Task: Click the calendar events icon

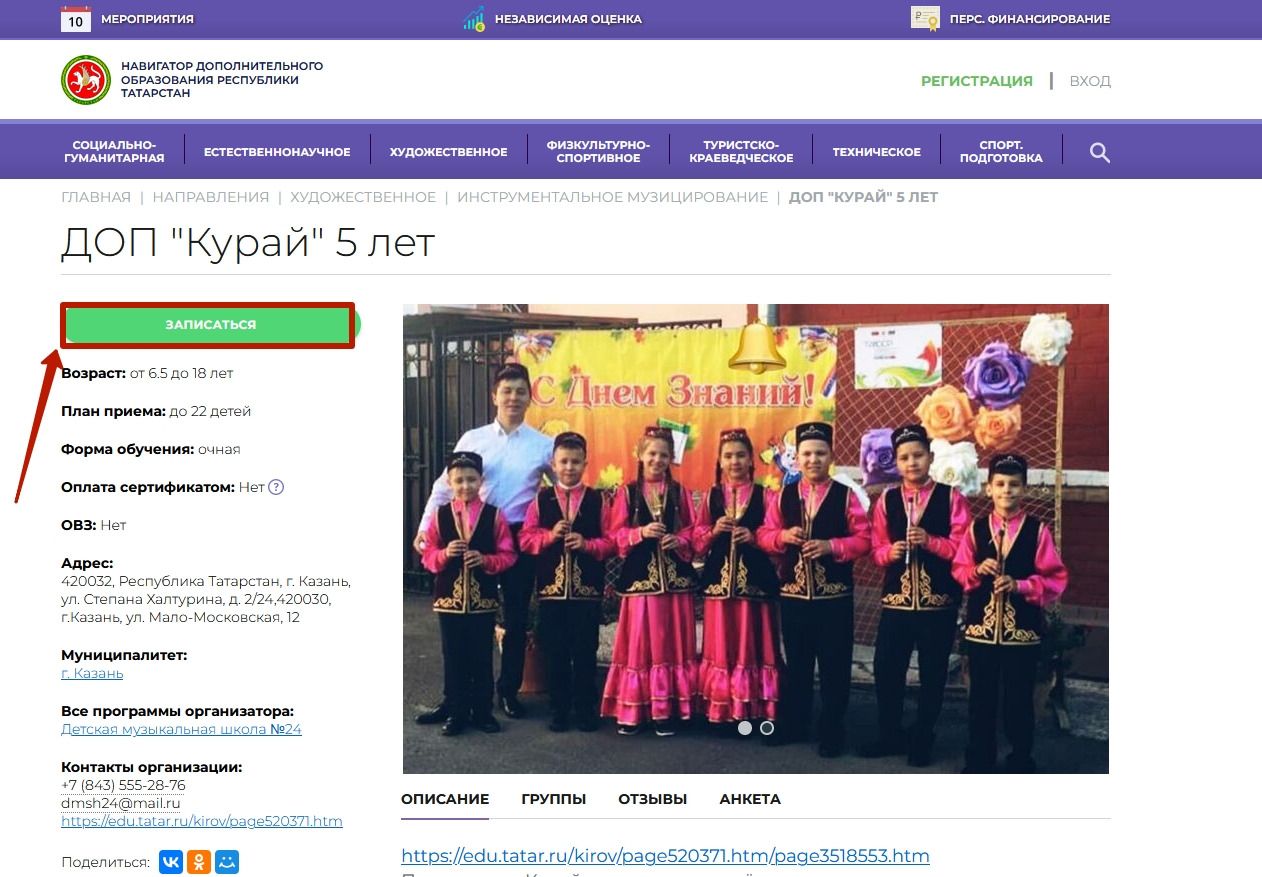Action: click(x=76, y=18)
